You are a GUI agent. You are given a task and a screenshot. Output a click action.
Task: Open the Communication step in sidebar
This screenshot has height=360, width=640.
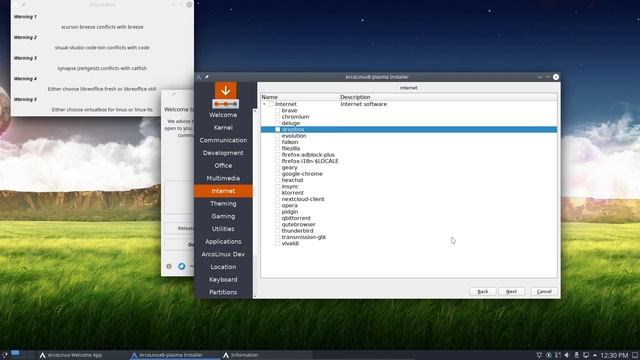[x=223, y=140]
